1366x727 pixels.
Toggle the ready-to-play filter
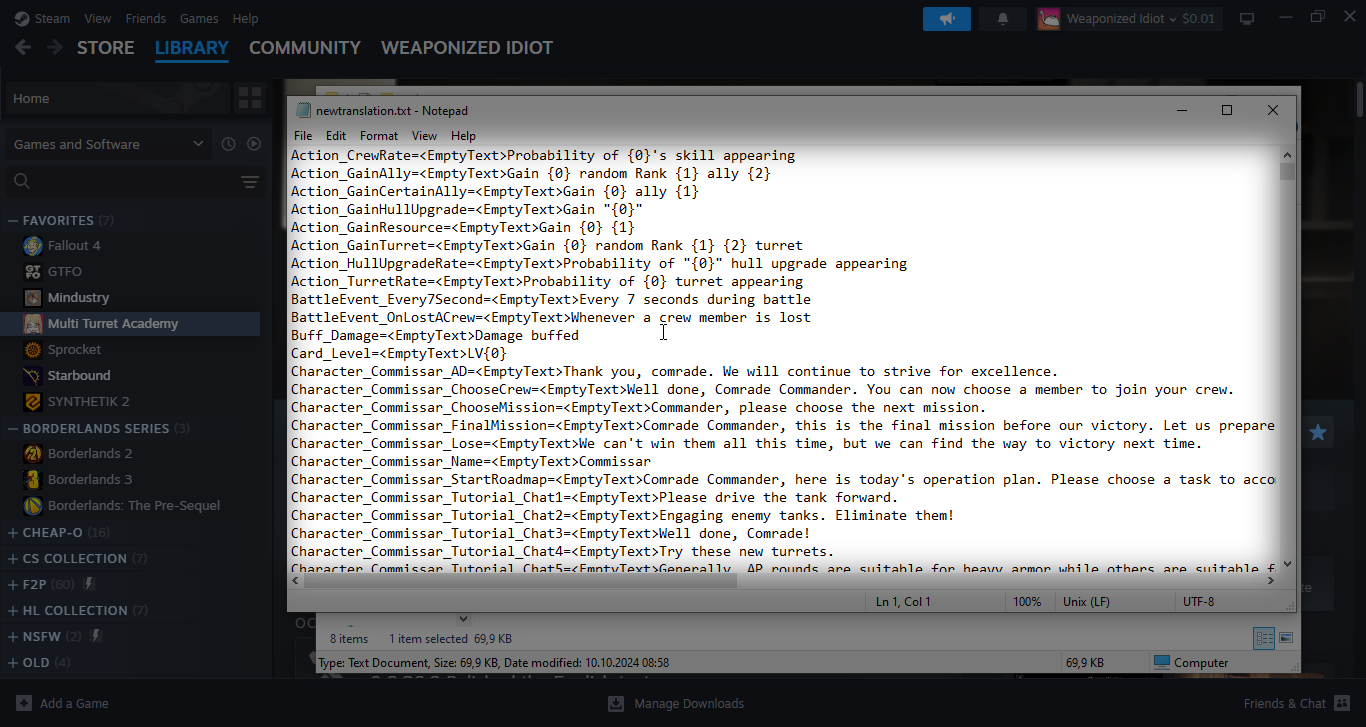click(254, 144)
